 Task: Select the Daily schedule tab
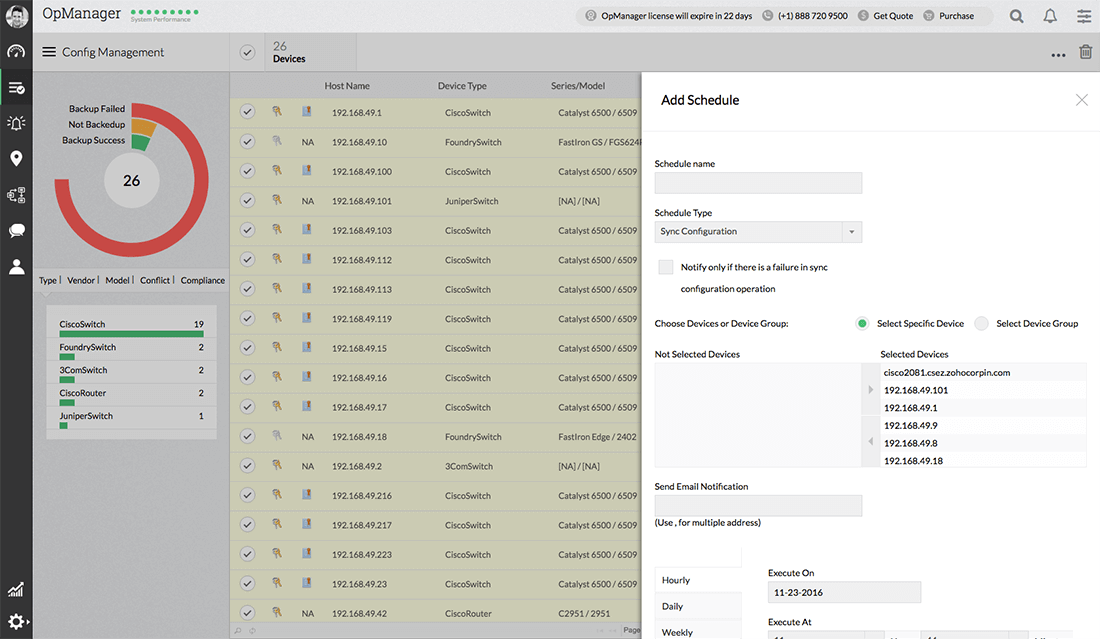pyautogui.click(x=673, y=606)
